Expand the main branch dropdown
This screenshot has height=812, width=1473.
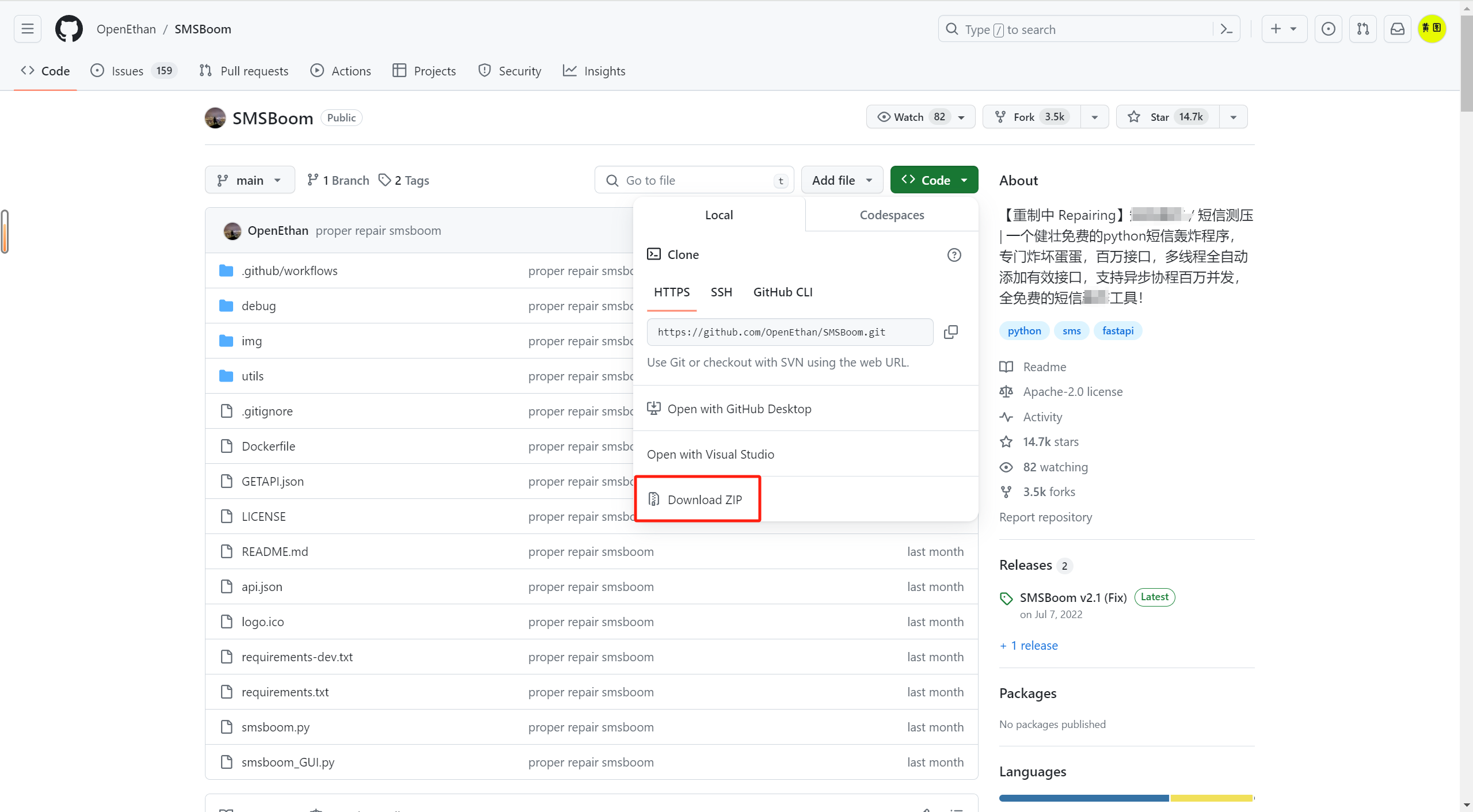click(249, 180)
